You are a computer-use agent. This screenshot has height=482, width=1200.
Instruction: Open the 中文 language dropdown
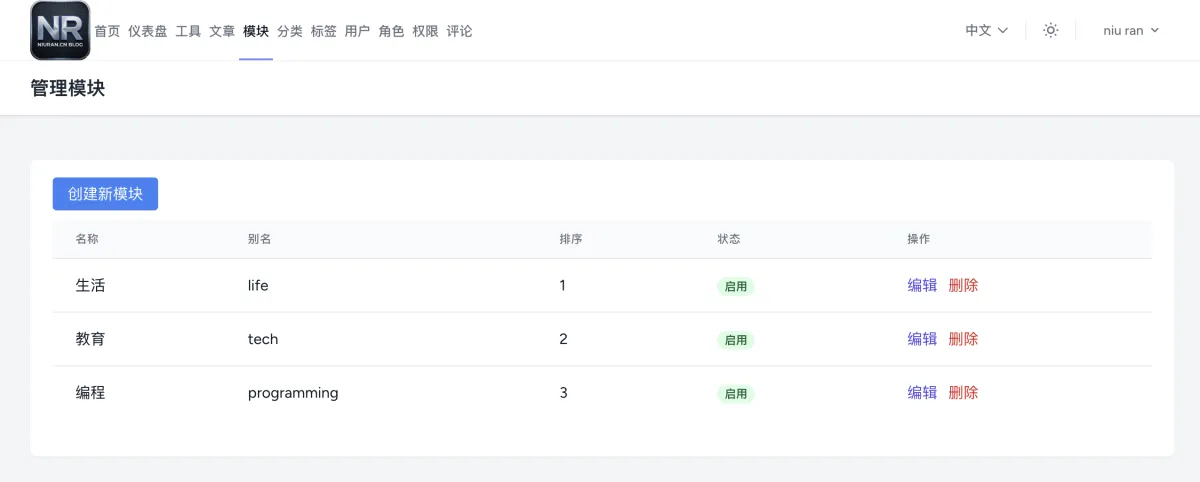(x=986, y=30)
